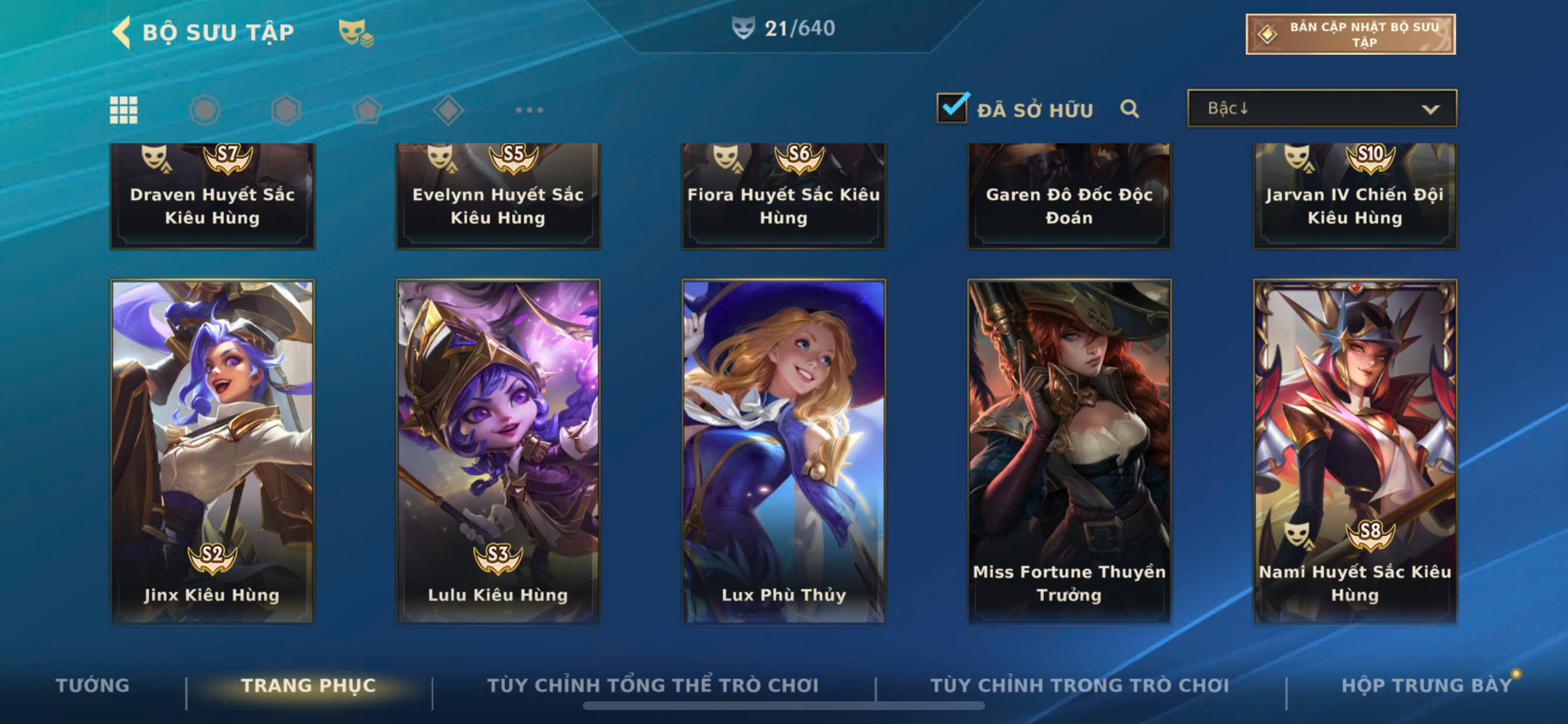Select the grid all-skins filter icon
The height and width of the screenshot is (724, 1568).
click(124, 110)
